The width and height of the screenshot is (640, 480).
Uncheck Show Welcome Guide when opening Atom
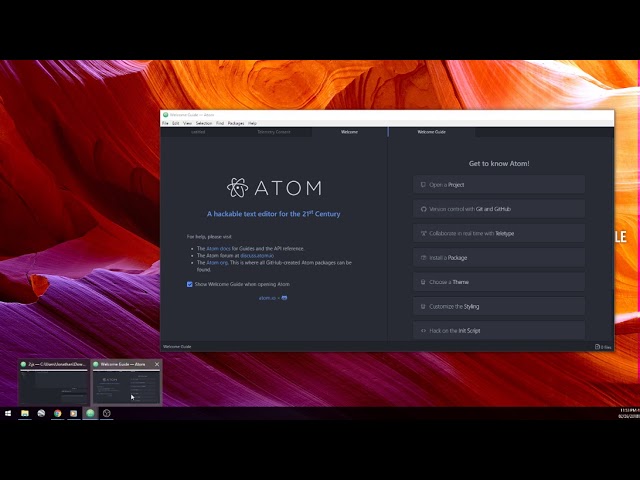[190, 284]
